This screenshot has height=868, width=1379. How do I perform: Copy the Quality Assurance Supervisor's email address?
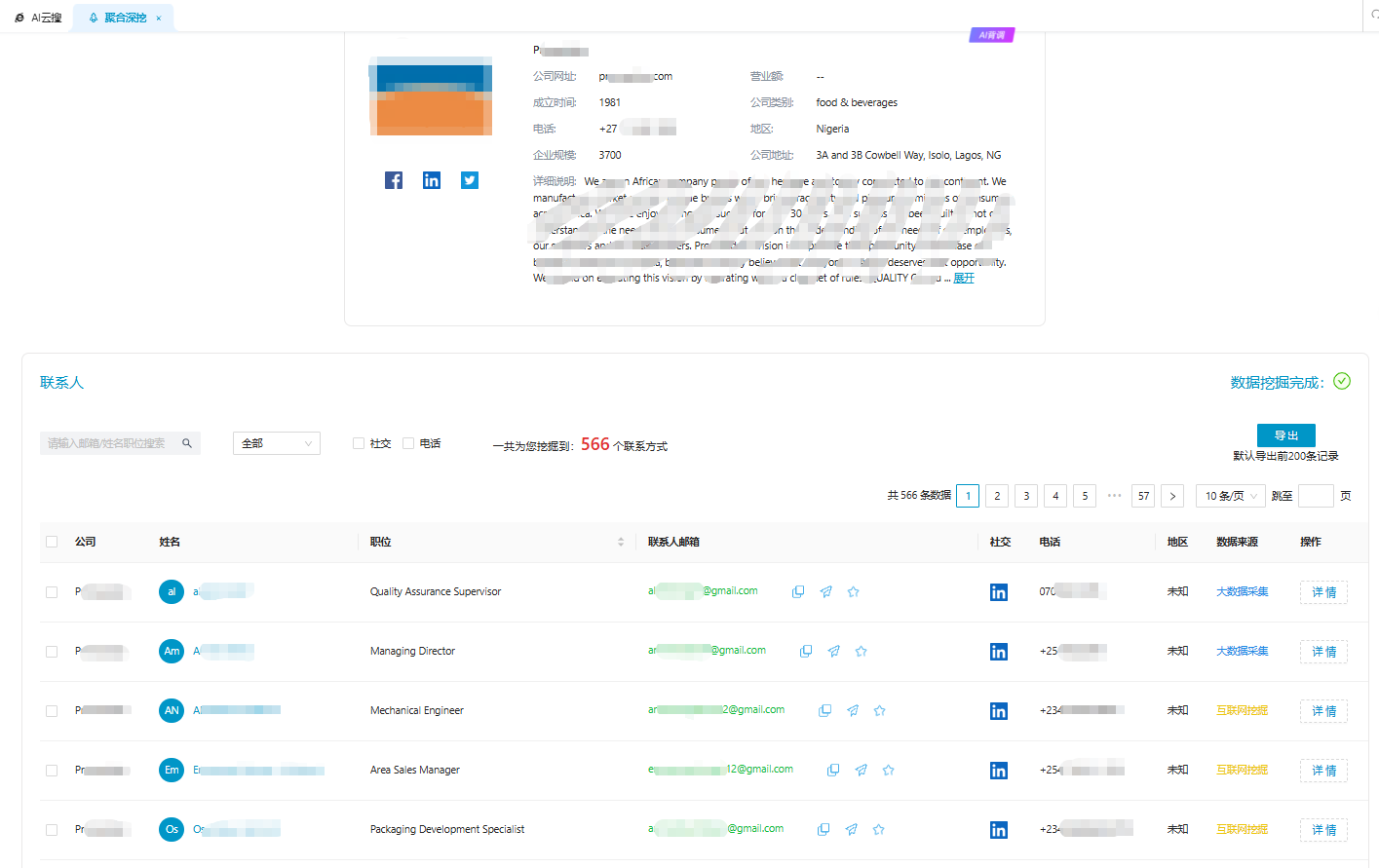click(798, 591)
